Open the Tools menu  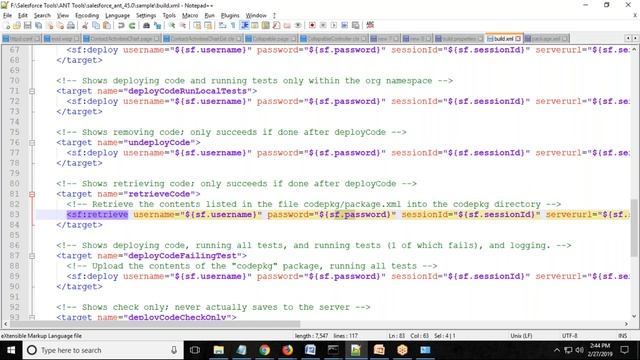(169, 16)
